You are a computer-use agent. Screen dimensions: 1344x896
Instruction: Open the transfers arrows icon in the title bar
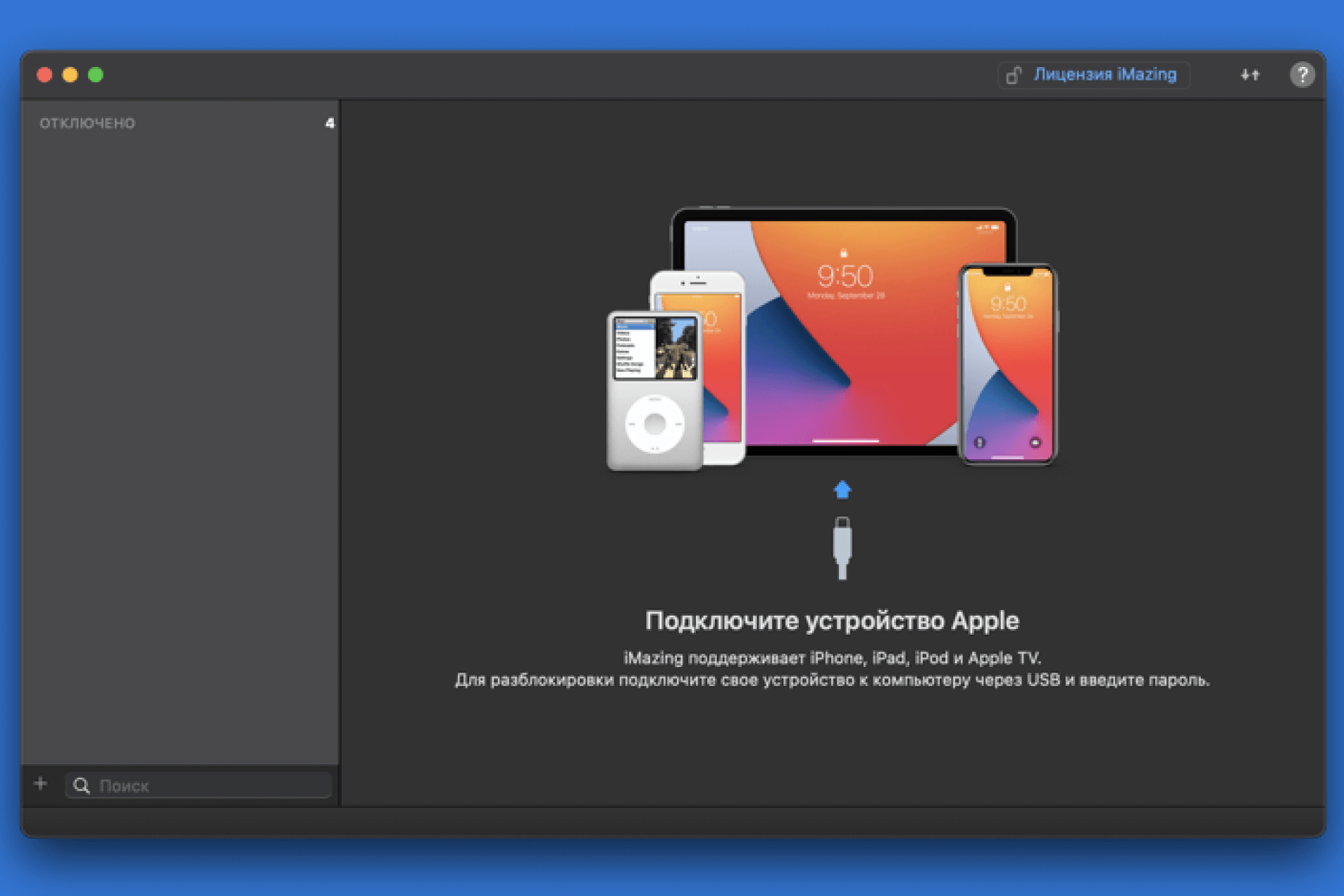point(1250,75)
